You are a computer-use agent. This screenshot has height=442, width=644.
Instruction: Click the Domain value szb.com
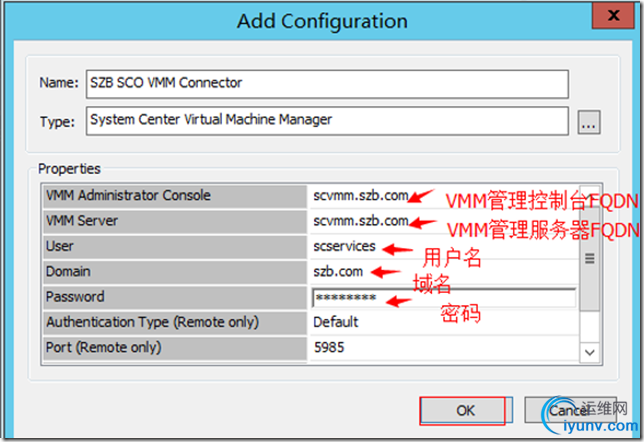[x=338, y=272]
